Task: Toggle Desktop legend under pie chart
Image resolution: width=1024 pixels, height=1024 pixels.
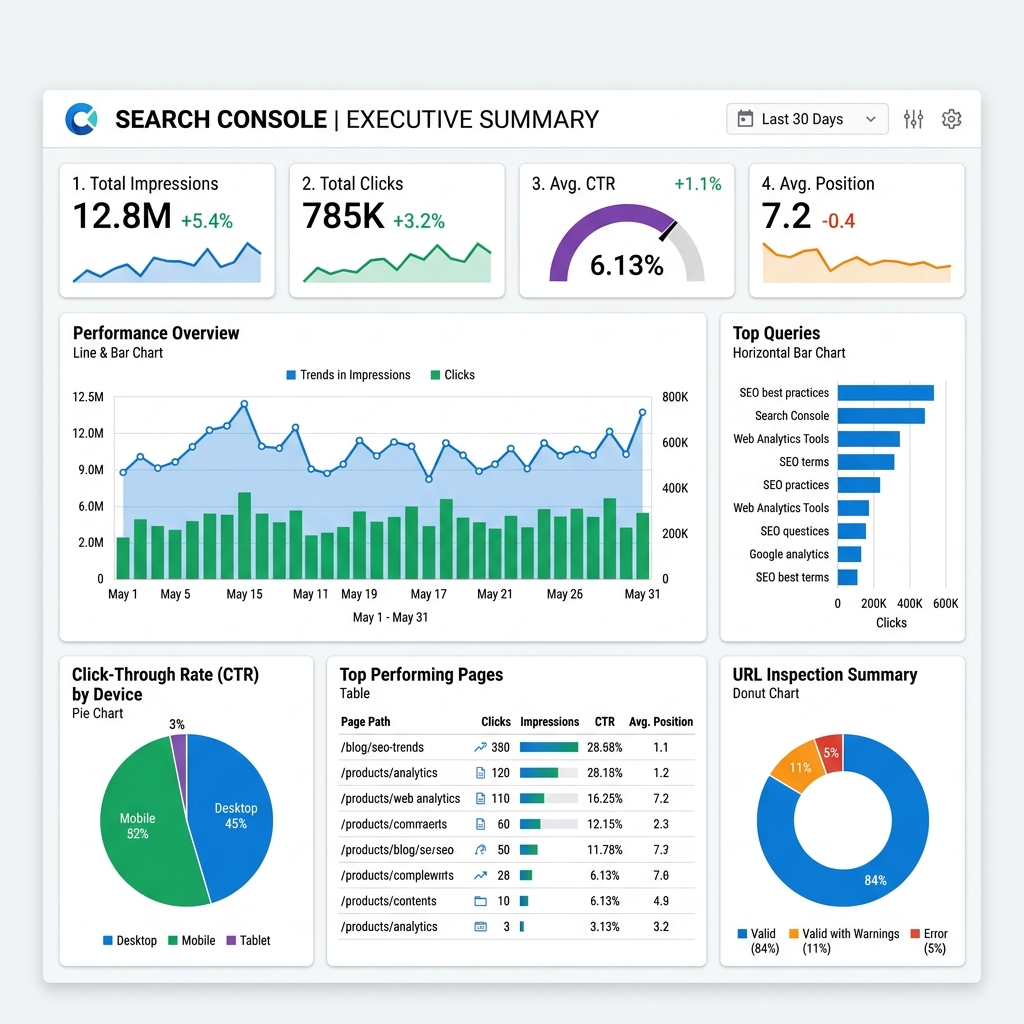Action: 130,940
